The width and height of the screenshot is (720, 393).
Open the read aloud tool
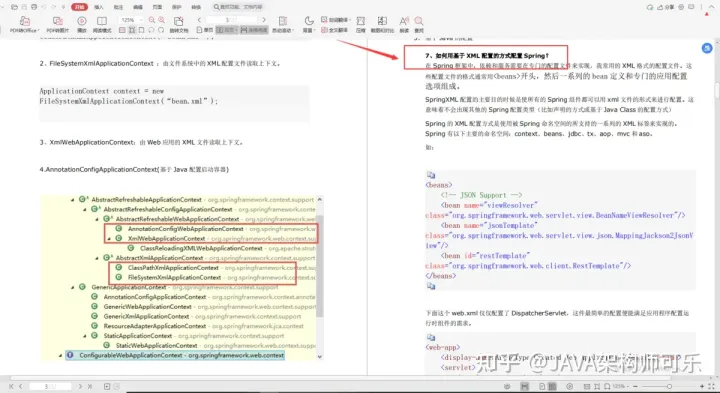pyautogui.click(x=404, y=24)
